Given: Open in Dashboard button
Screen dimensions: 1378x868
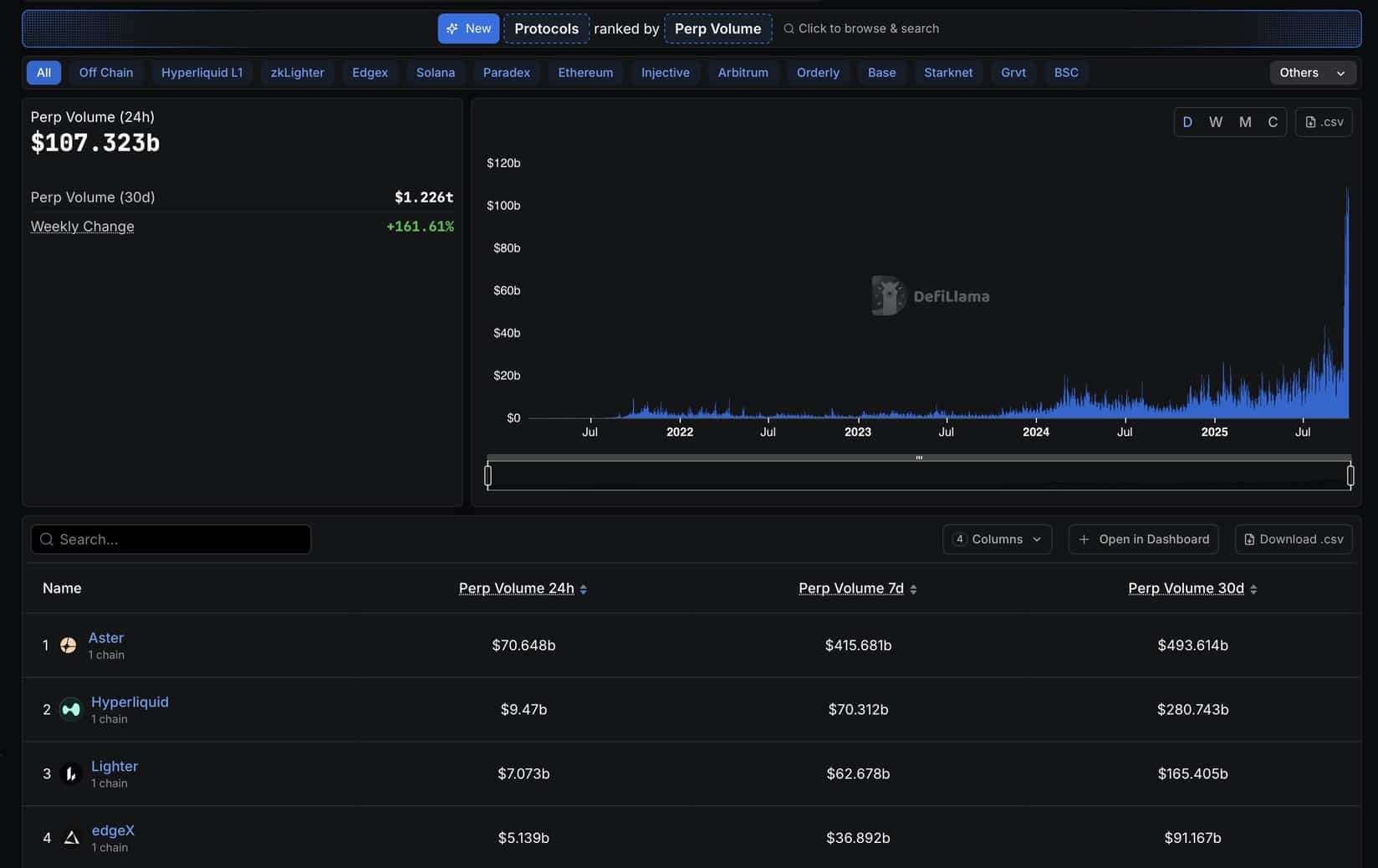Looking at the screenshot, I should pos(1143,539).
